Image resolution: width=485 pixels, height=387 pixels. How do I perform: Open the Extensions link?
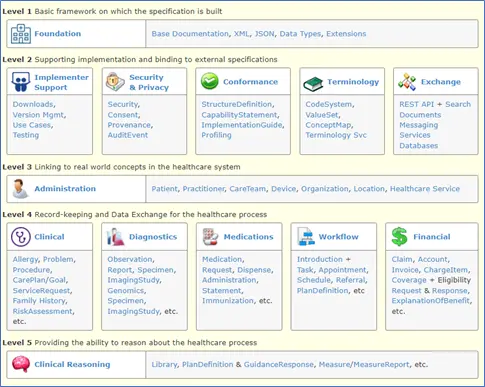[346, 34]
